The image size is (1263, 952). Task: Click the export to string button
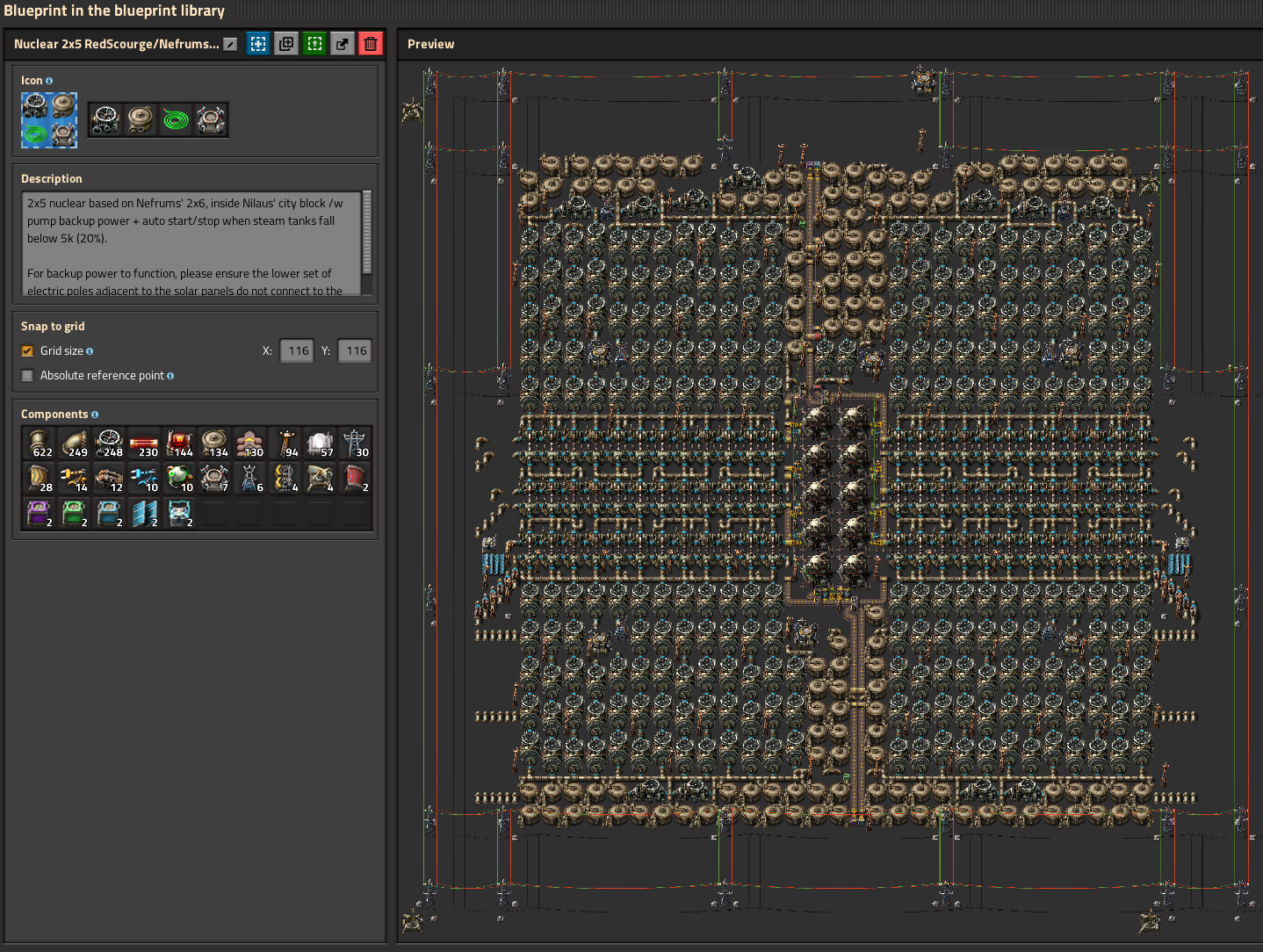pyautogui.click(x=343, y=44)
